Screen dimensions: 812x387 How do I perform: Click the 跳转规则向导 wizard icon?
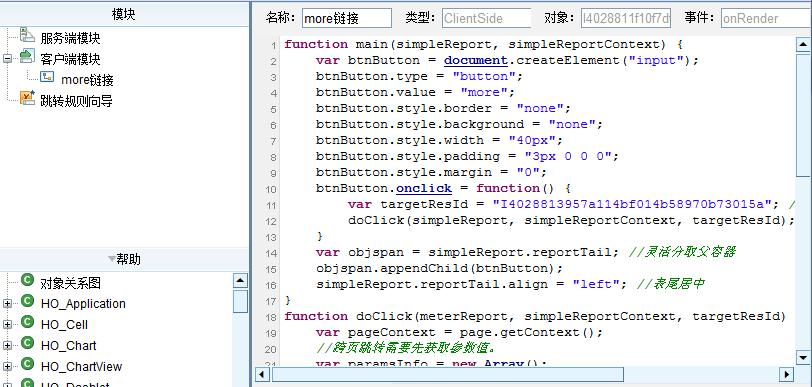(27, 98)
